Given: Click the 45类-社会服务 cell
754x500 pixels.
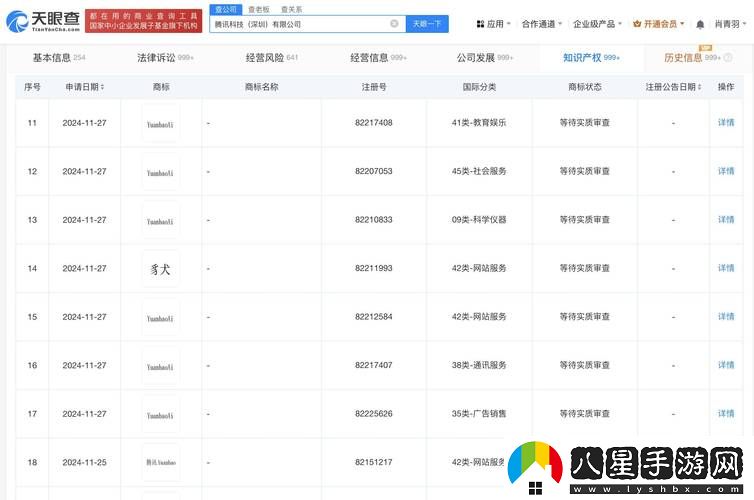Looking at the screenshot, I should (x=479, y=171).
